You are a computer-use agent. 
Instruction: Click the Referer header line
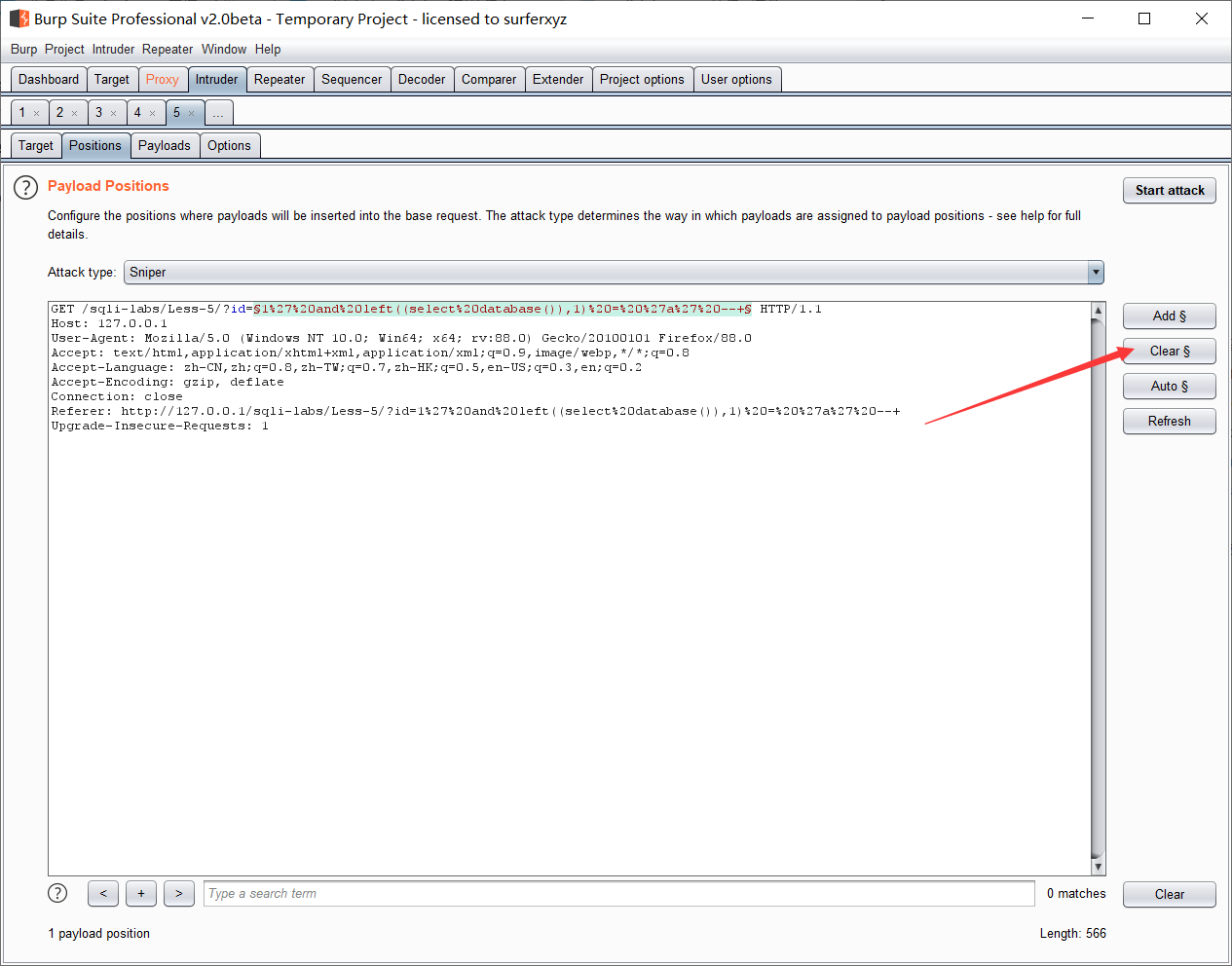pos(475,411)
